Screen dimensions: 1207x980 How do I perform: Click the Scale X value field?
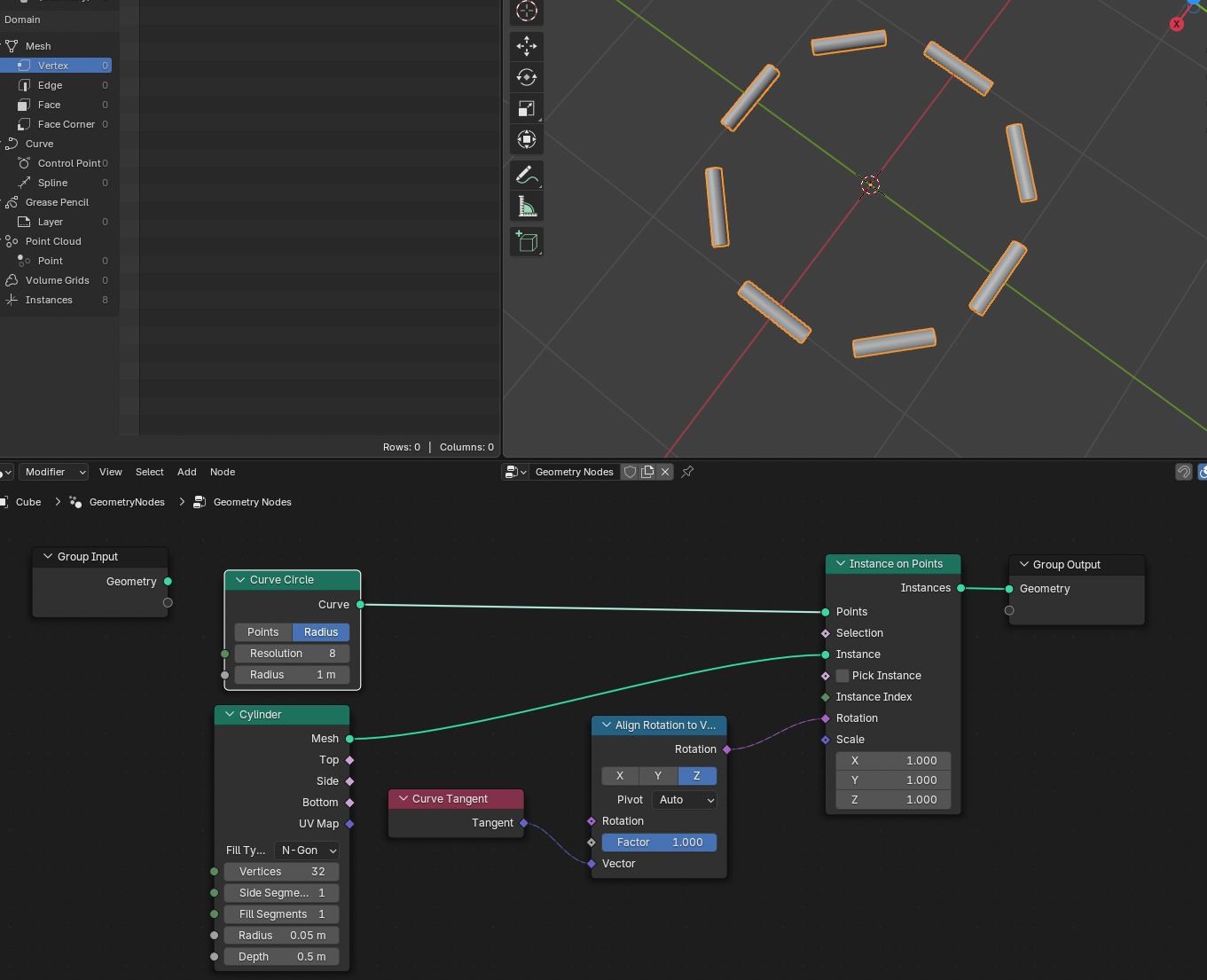893,761
